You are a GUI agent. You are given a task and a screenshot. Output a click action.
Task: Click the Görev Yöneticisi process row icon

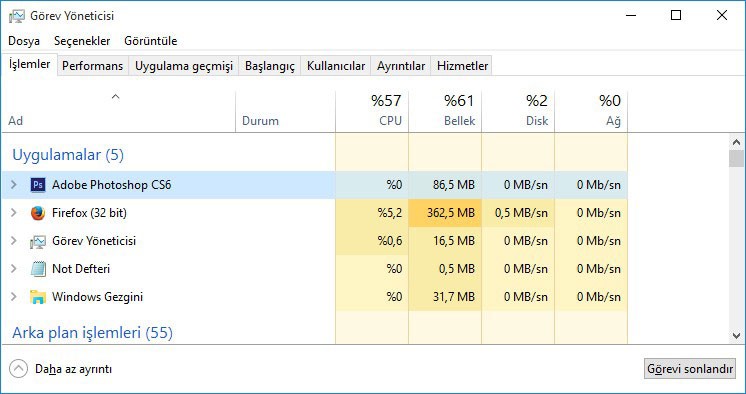point(38,241)
